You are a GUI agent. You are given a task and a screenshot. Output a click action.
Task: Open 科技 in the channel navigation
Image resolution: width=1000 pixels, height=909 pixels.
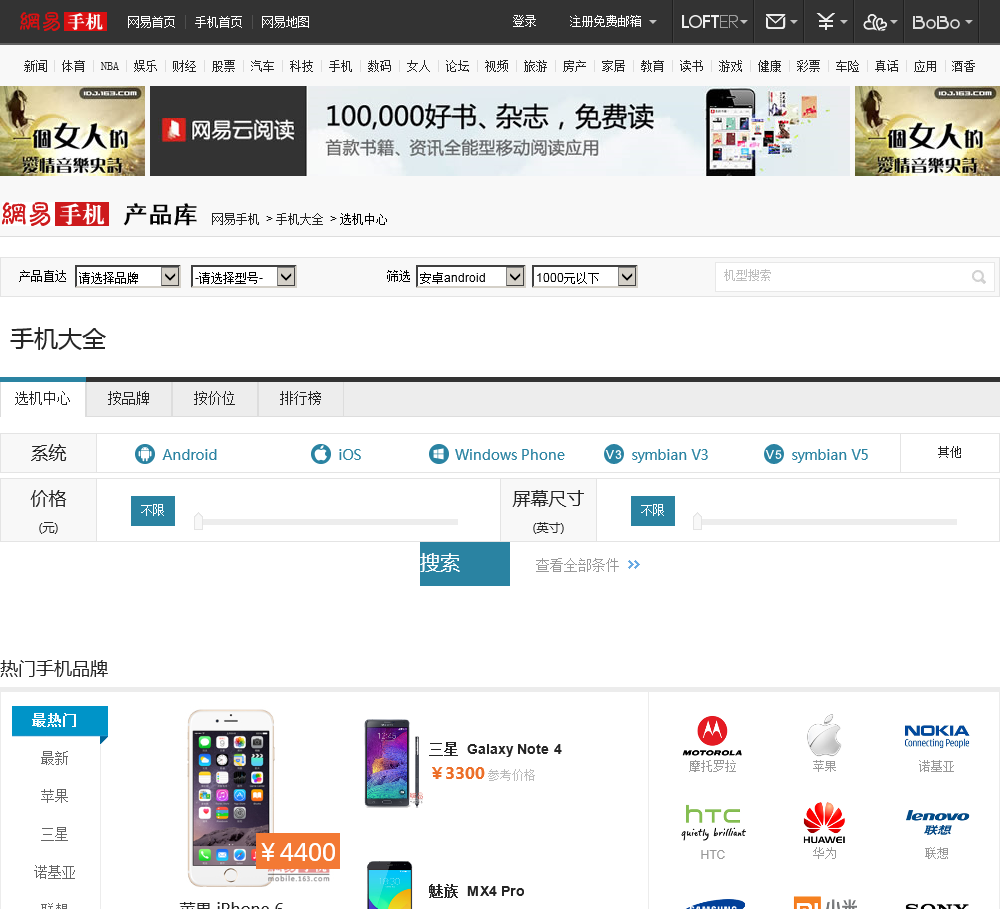(302, 66)
